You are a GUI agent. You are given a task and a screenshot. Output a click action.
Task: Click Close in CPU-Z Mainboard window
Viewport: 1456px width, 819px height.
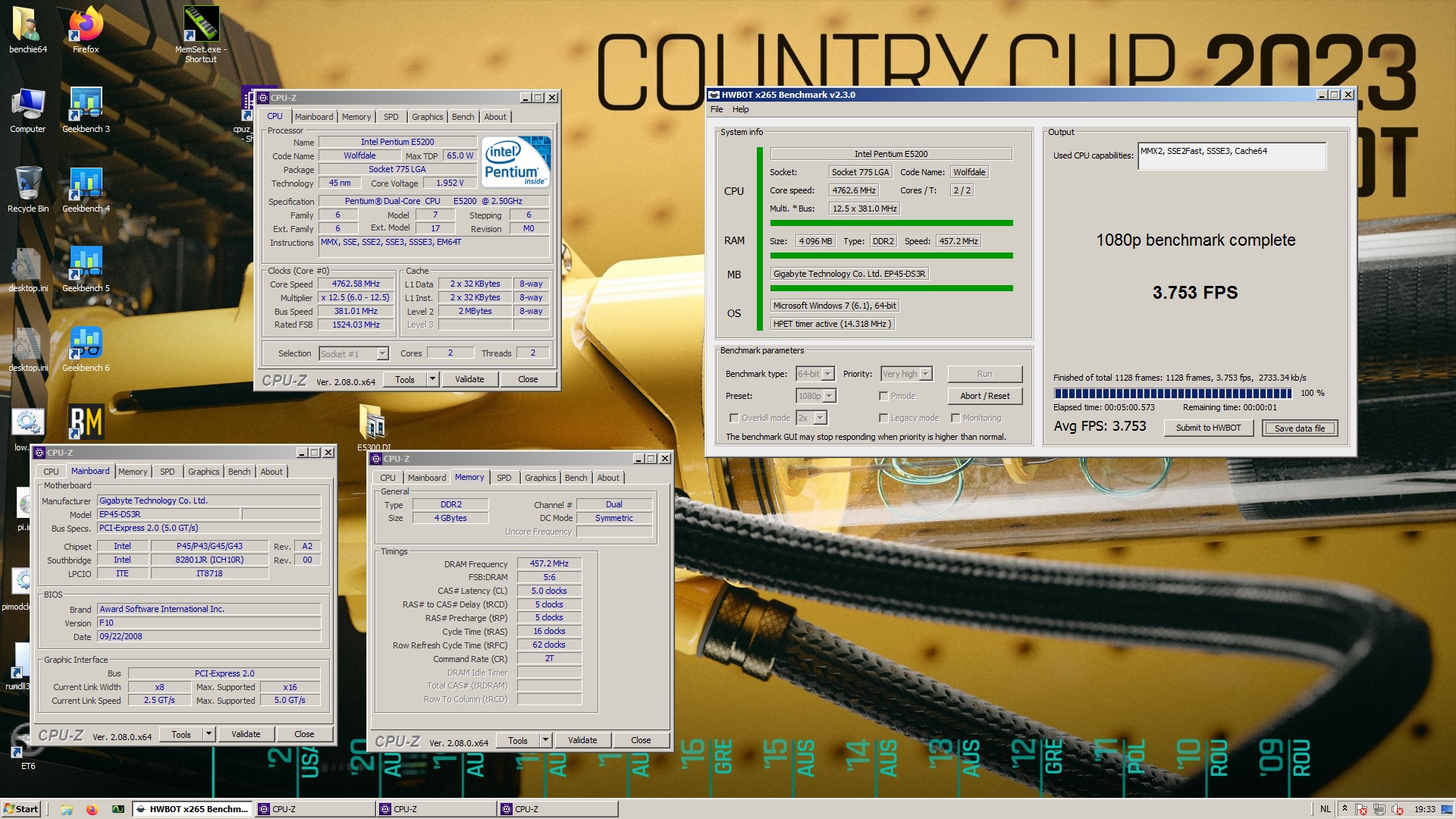304,734
